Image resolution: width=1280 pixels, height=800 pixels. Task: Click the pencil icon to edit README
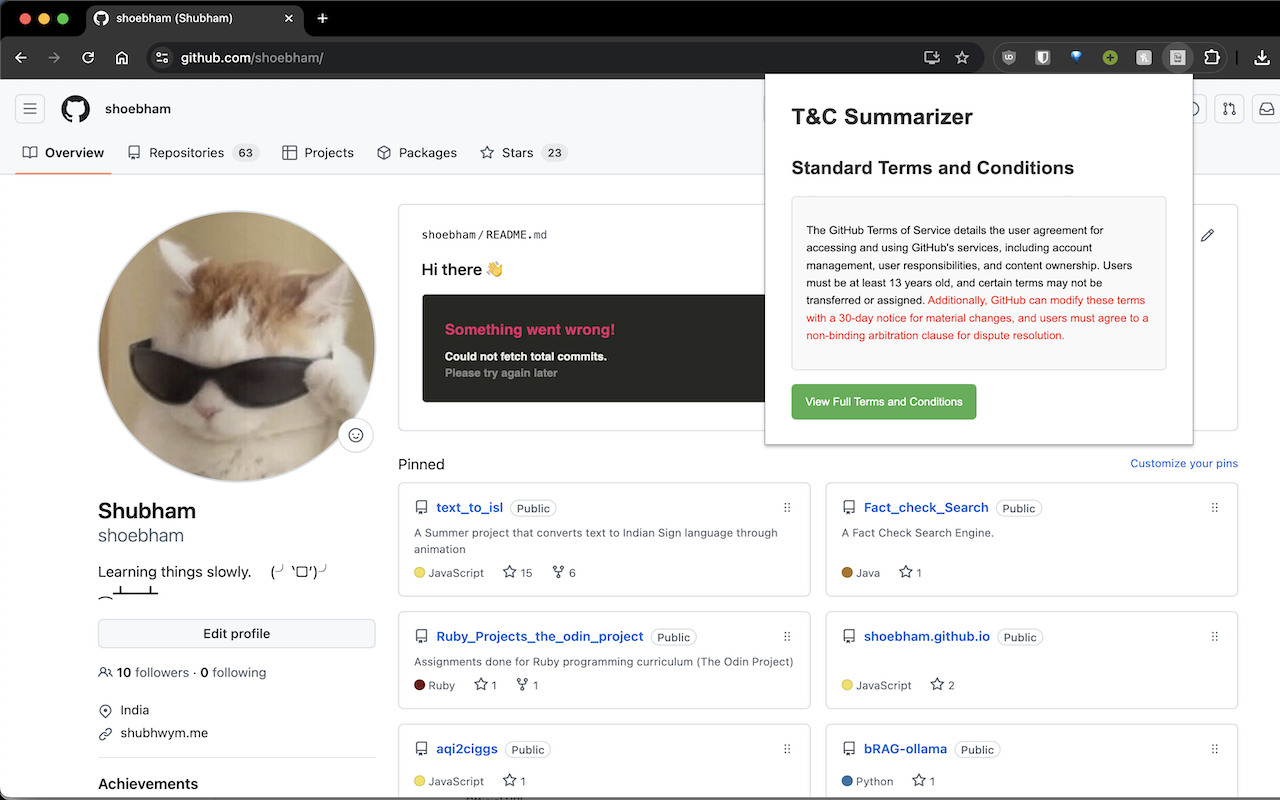coord(1207,235)
